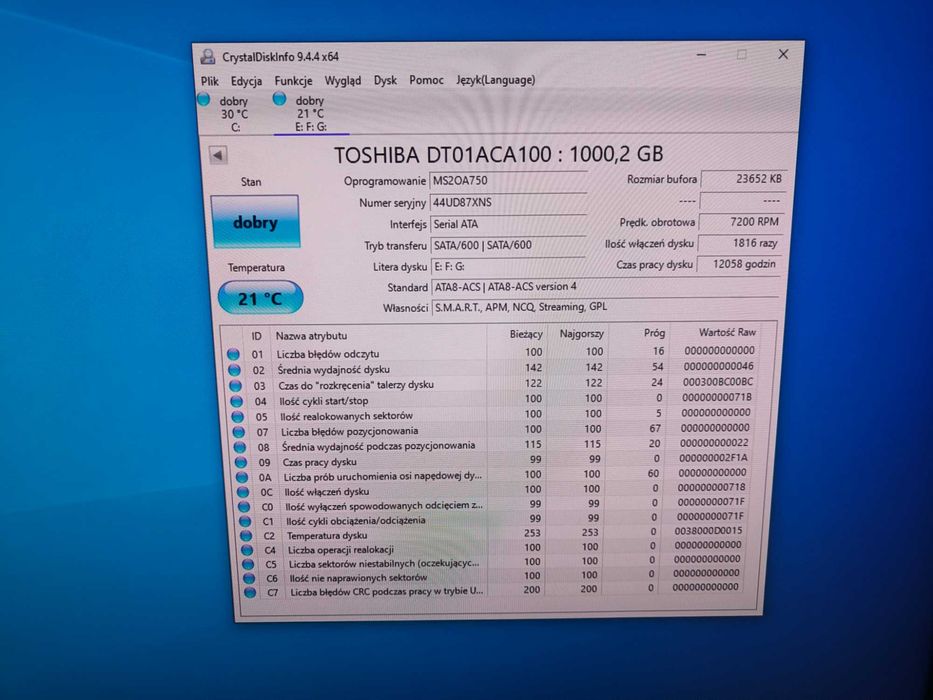The image size is (933, 700).
Task: Click the Interfejs field Serial ATA
Action: point(509,224)
